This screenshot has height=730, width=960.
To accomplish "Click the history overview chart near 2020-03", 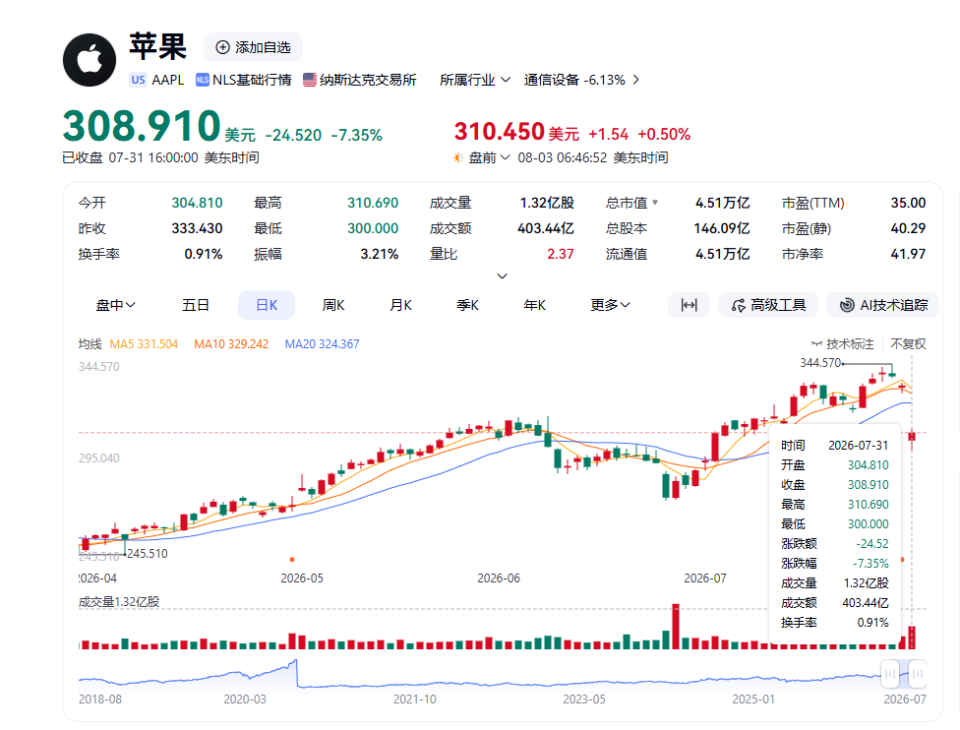I will (x=245, y=676).
